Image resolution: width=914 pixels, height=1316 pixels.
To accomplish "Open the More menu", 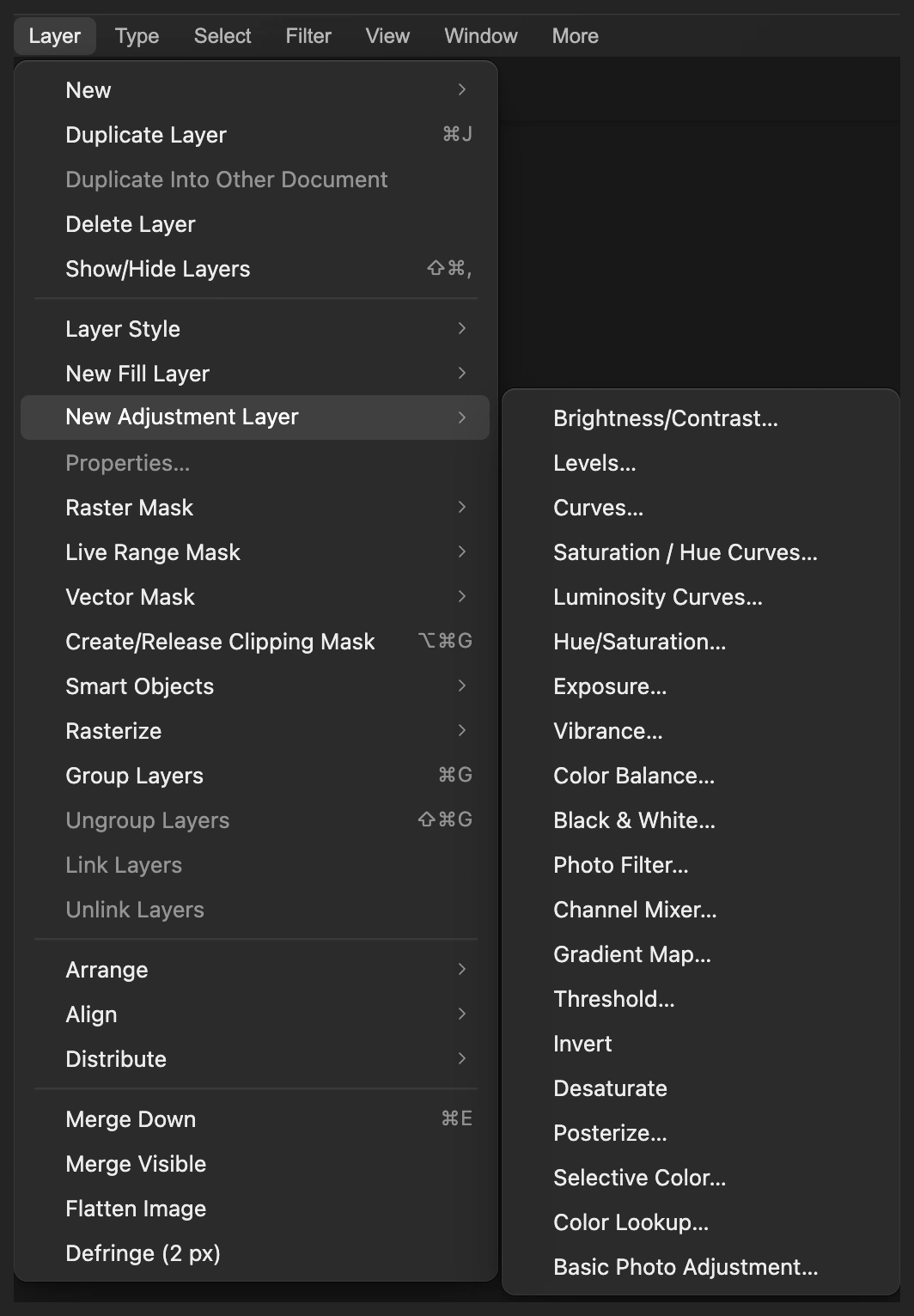I will tap(576, 36).
